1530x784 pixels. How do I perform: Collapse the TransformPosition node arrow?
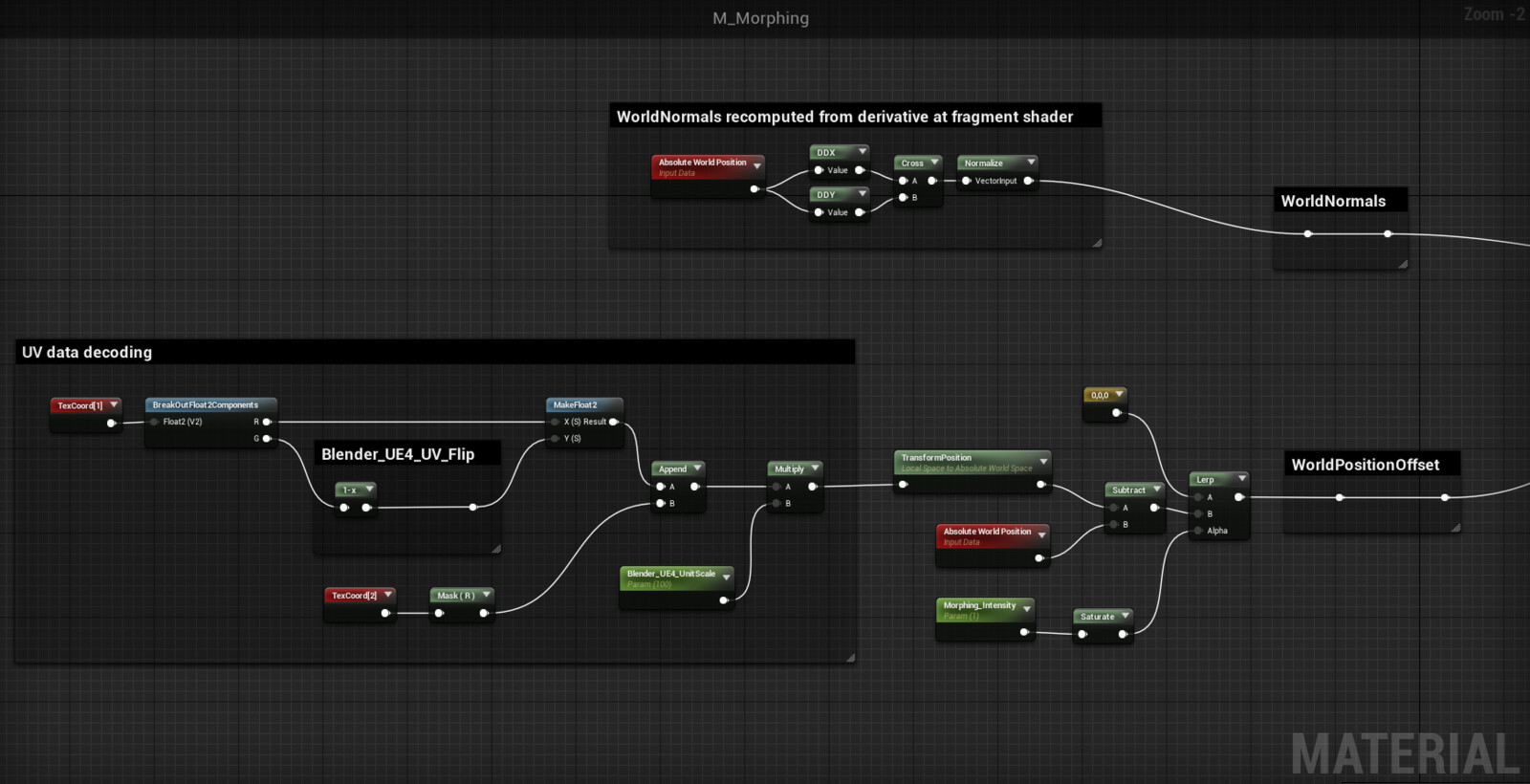[1043, 461]
